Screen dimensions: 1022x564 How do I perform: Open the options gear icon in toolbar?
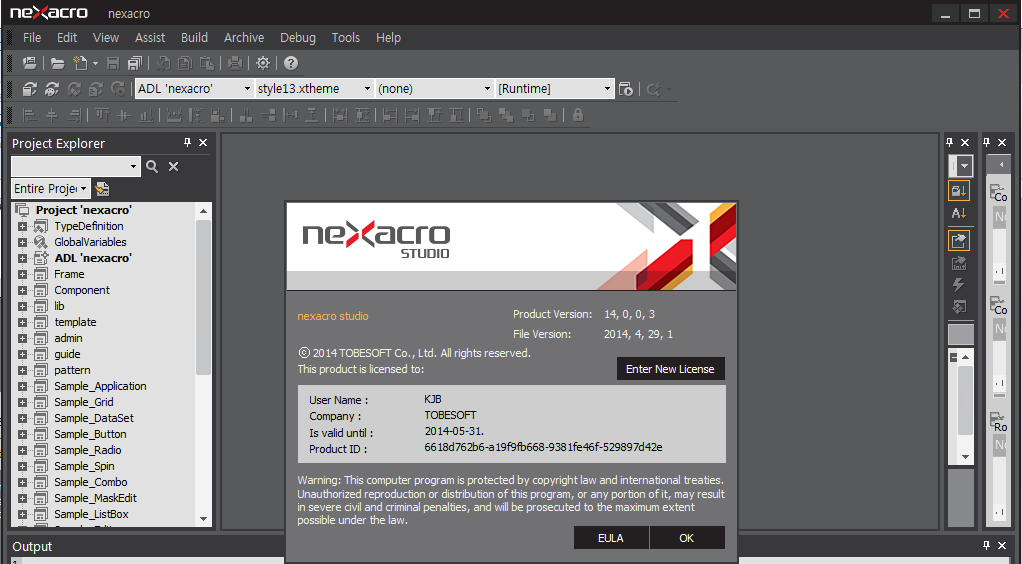(x=263, y=63)
